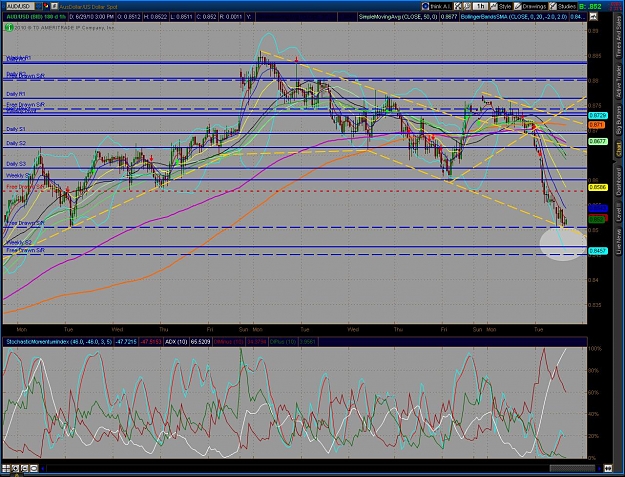Click the StochasticMomentumIndex study label

click(x=58, y=342)
